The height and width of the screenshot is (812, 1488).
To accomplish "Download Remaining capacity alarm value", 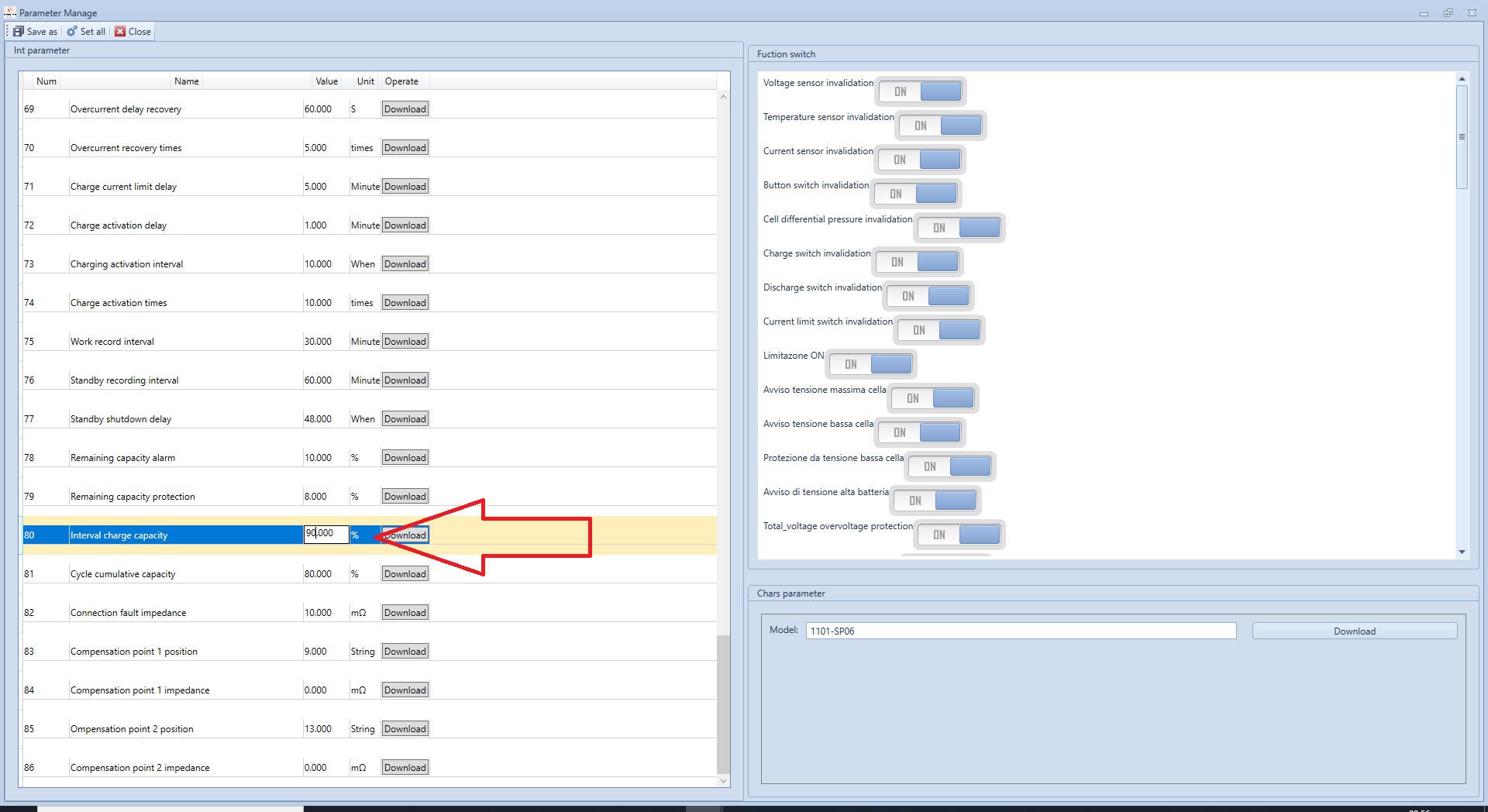I will (x=405, y=458).
